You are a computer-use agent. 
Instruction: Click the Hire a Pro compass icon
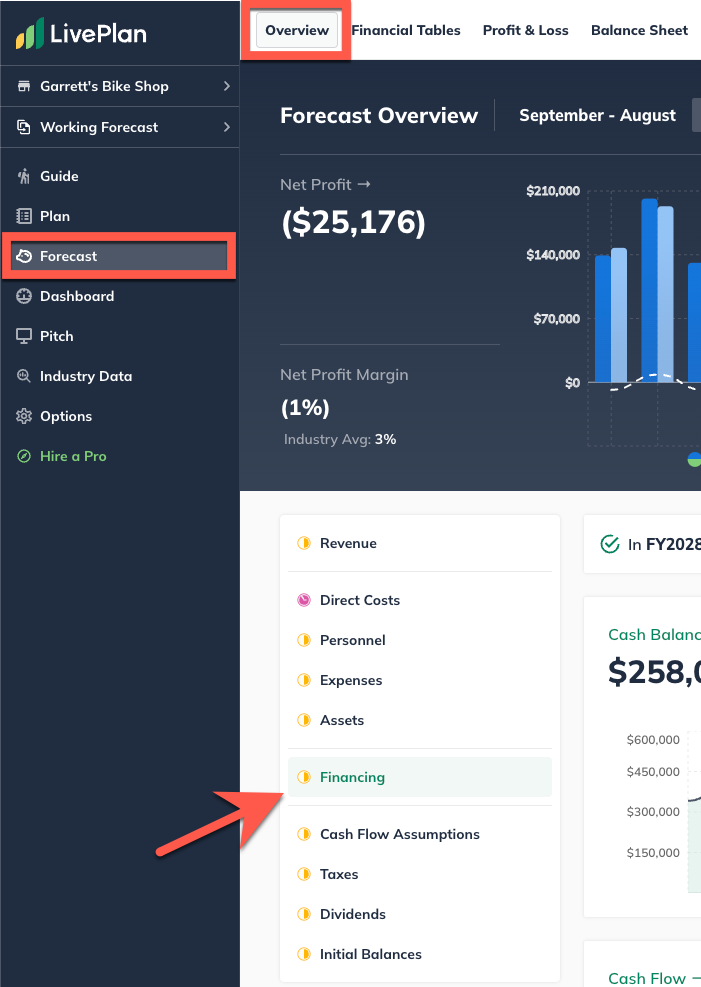click(x=24, y=456)
